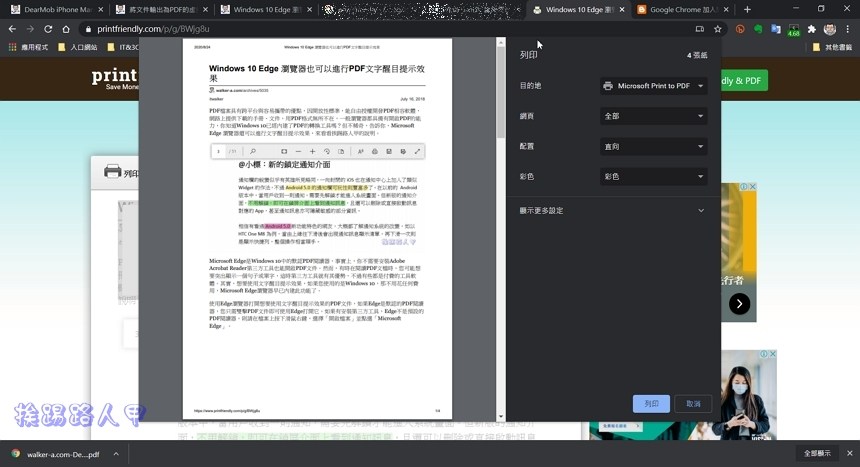The image size is (860, 467).
Task: Click the ad's round arrow button
Action: tap(739, 304)
